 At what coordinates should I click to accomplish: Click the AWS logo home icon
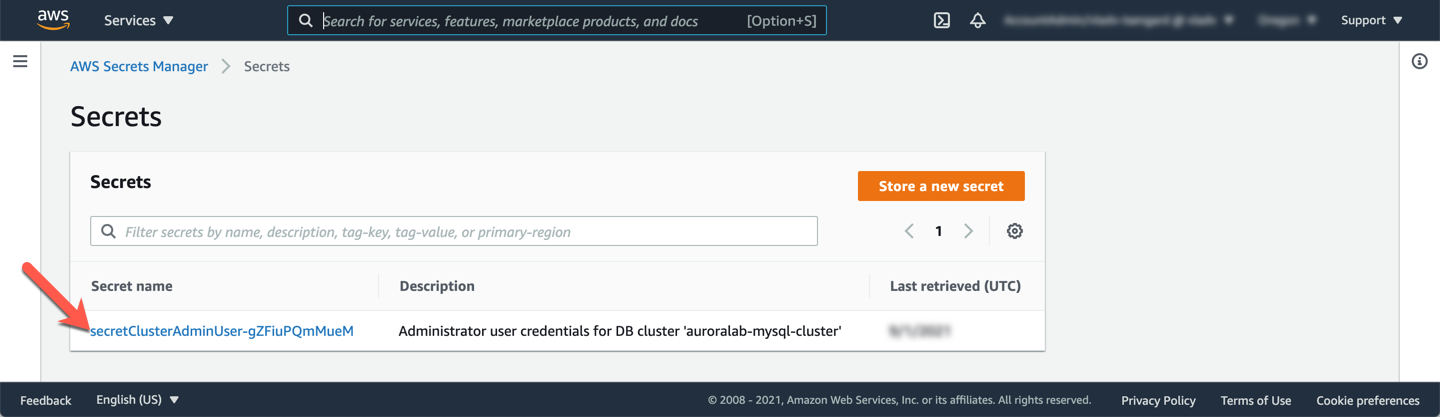(53, 20)
